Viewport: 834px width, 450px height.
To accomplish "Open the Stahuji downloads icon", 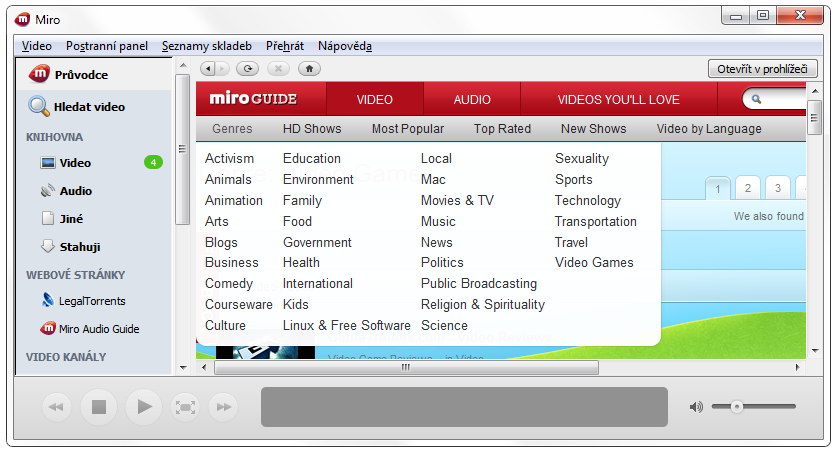I will [x=48, y=246].
